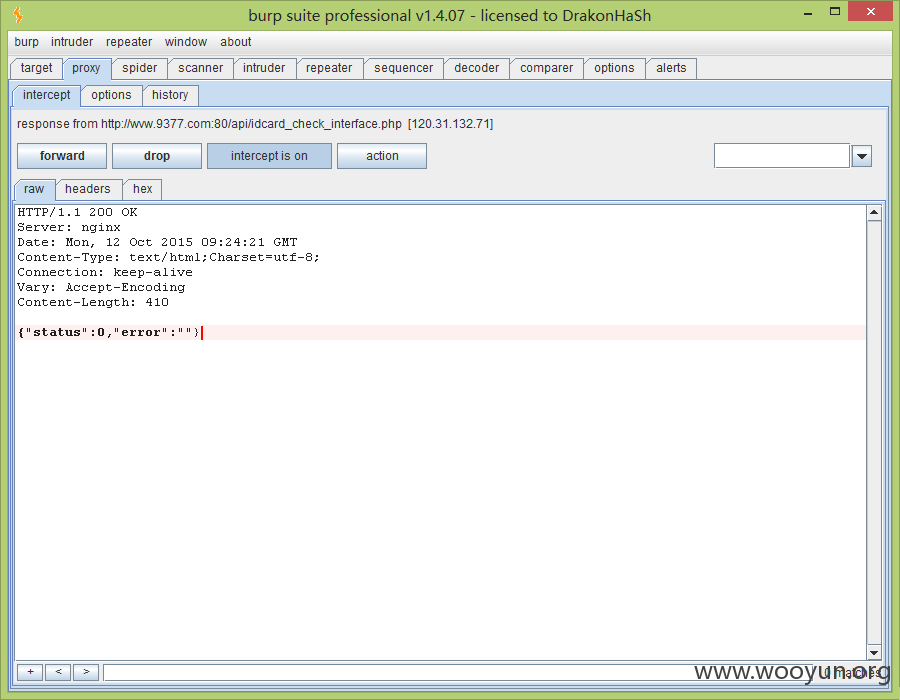900x700 pixels.
Task: Click scrollbar down arrow in response pane
Action: coord(874,652)
